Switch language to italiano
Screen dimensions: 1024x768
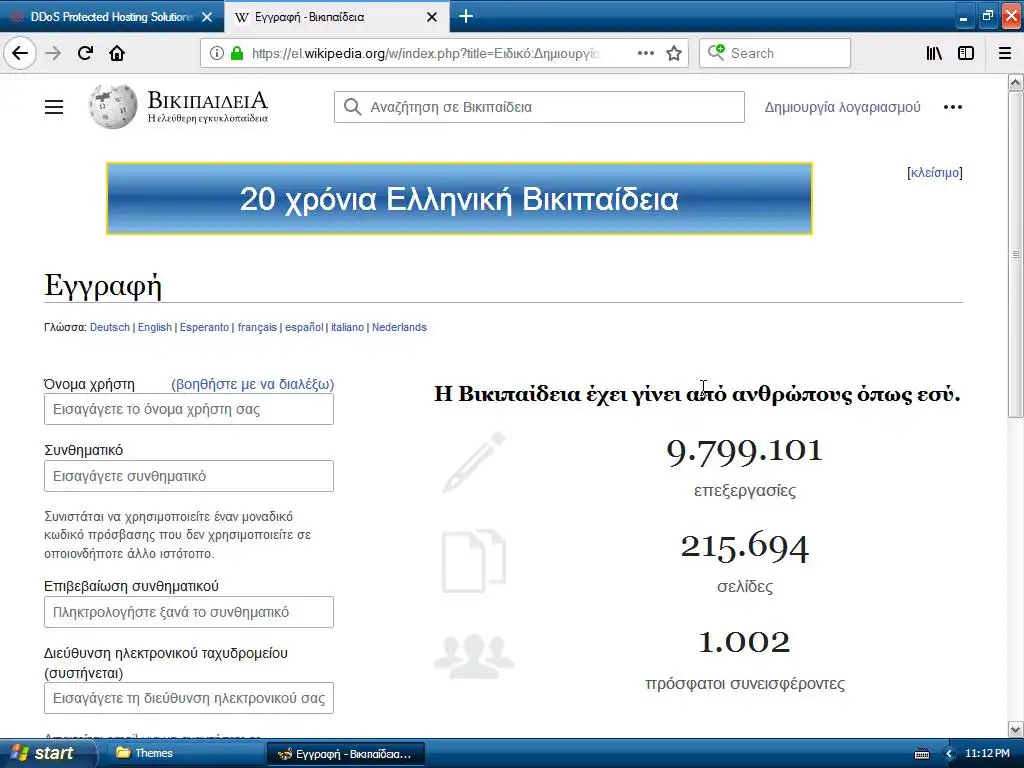347,327
